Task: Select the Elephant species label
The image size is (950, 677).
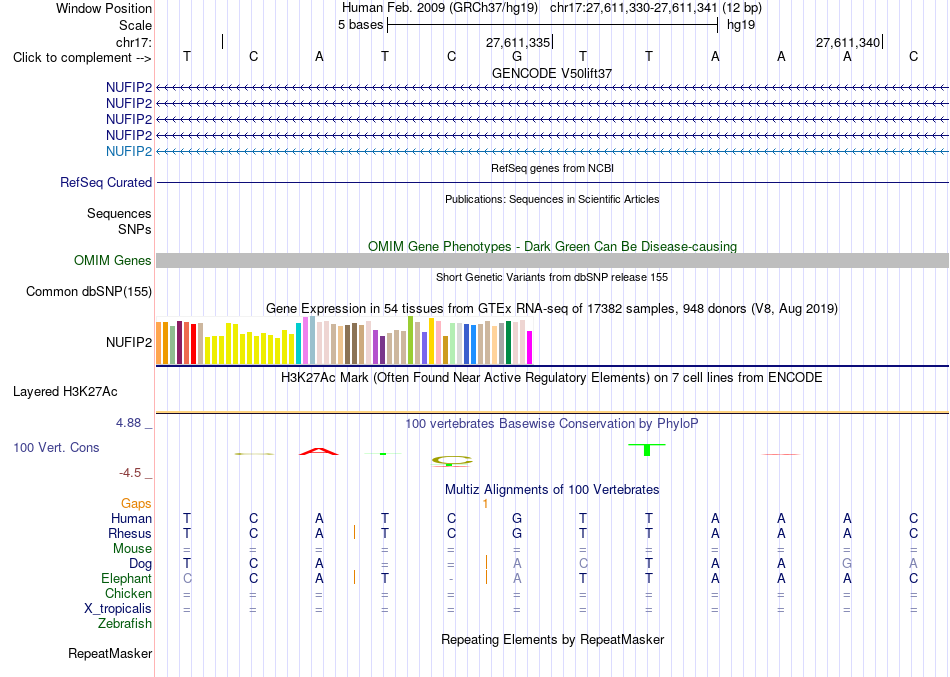Action: click(126, 578)
